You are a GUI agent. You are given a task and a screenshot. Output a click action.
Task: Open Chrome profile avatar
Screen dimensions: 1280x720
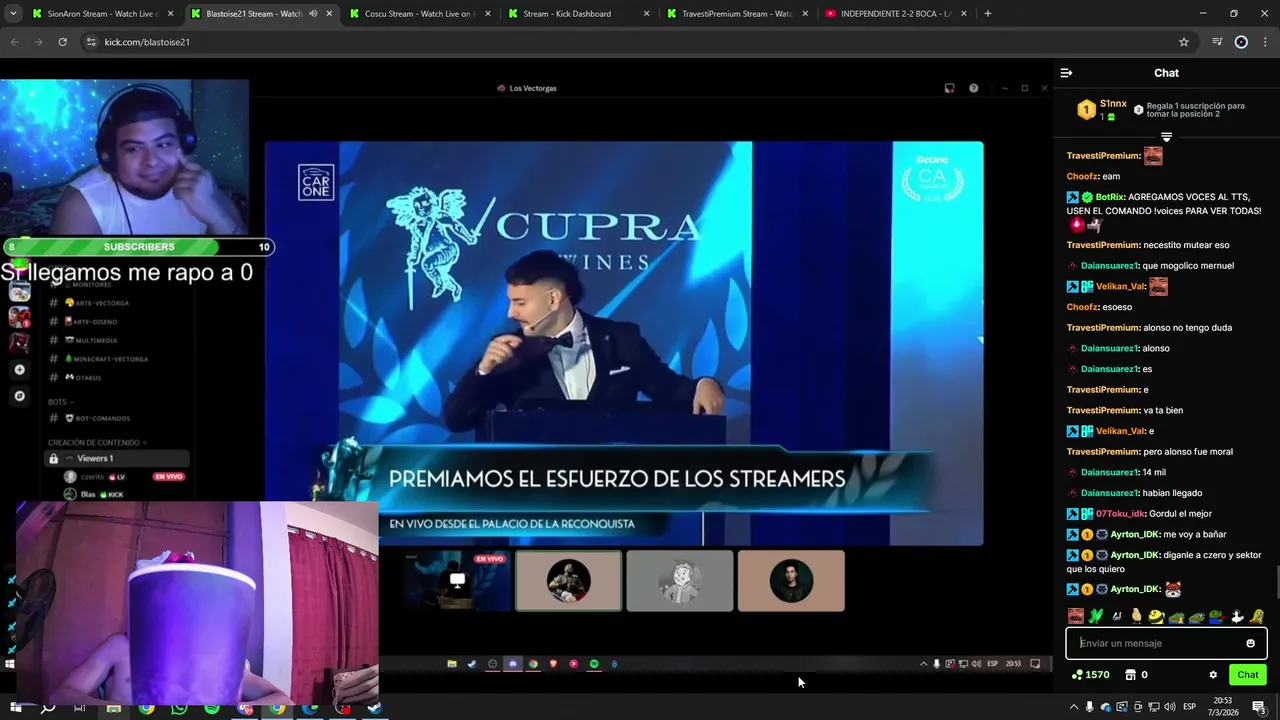tap(1241, 42)
